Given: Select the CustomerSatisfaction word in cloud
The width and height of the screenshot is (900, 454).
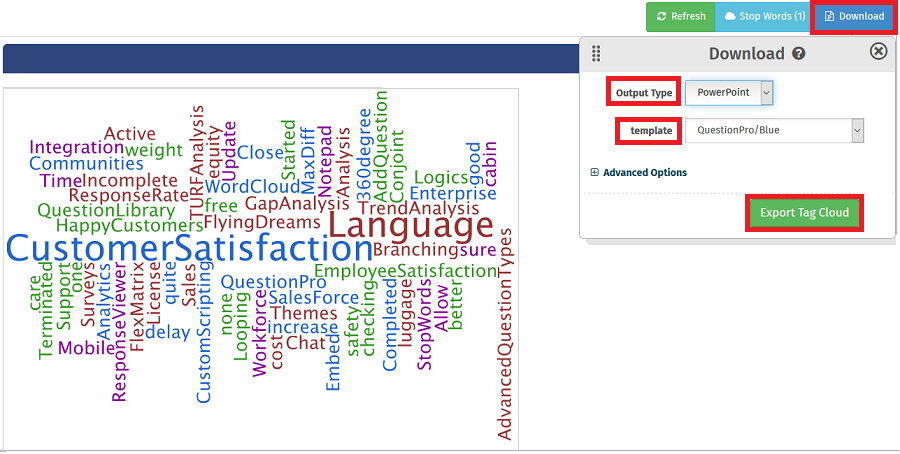Looking at the screenshot, I should coord(189,250).
